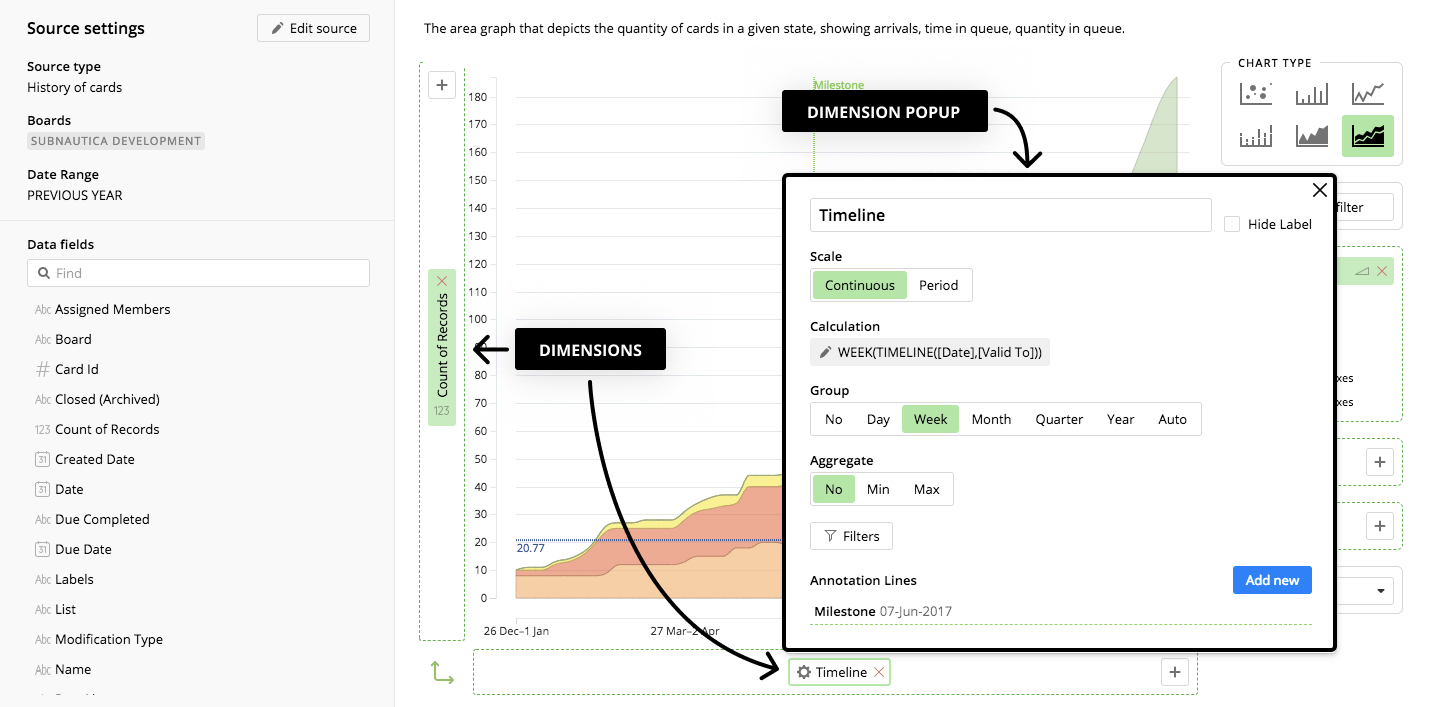This screenshot has height=707, width=1434.
Task: Add a dimension to horizontal axis
Action: (x=1175, y=672)
